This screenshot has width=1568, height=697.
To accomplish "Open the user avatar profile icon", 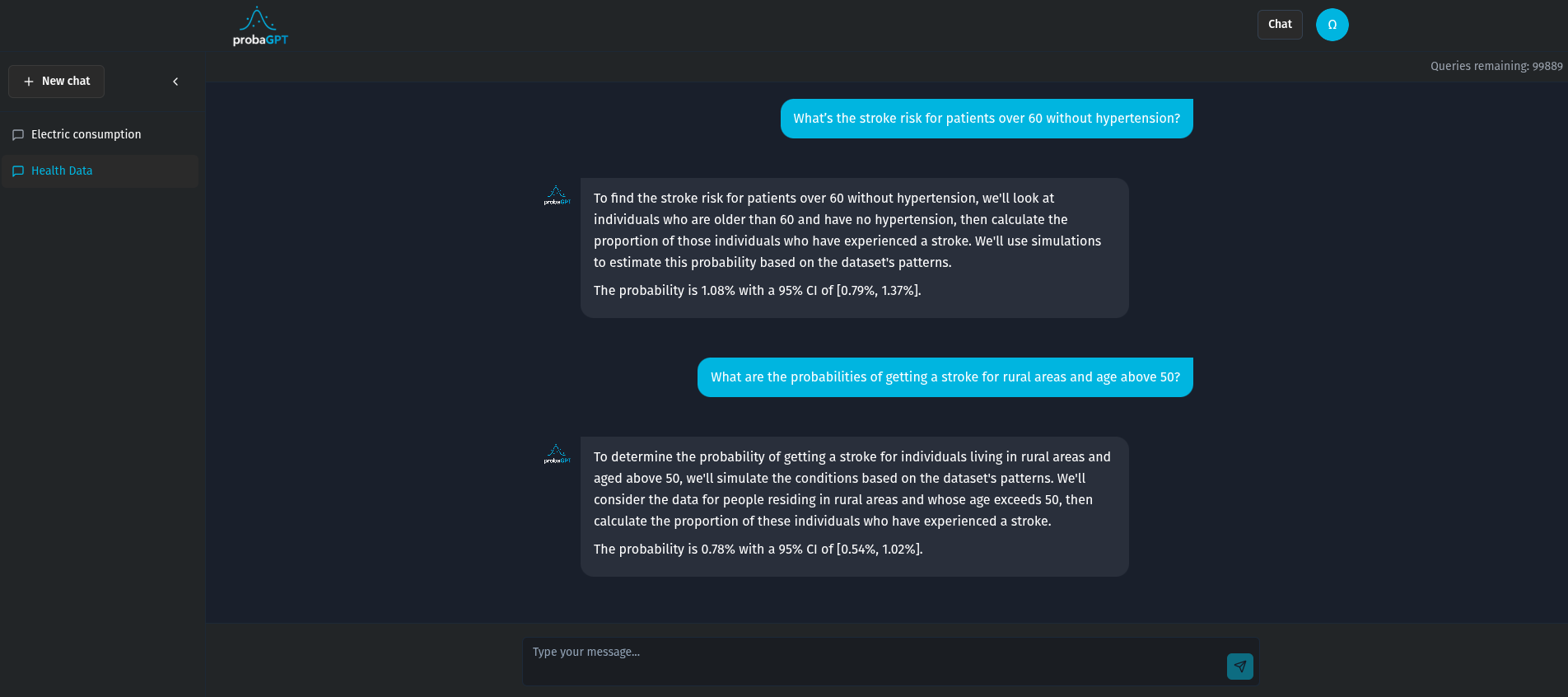I will (1332, 25).
